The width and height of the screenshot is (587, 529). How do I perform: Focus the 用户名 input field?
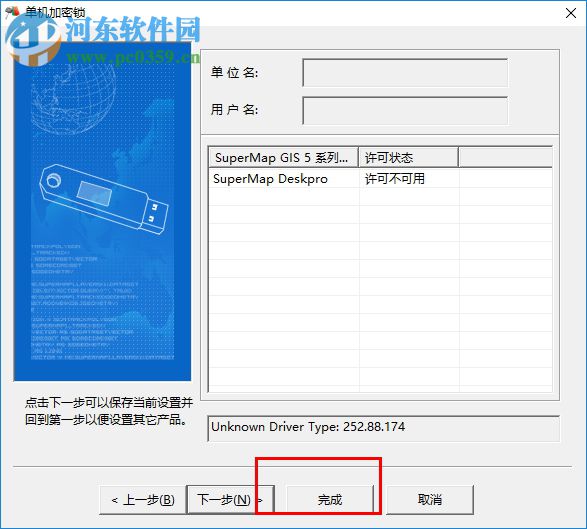tap(405, 110)
